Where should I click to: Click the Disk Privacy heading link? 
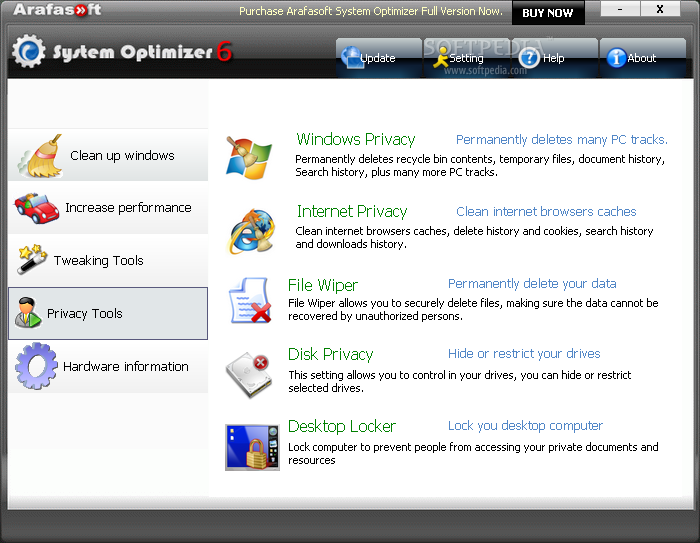point(330,354)
